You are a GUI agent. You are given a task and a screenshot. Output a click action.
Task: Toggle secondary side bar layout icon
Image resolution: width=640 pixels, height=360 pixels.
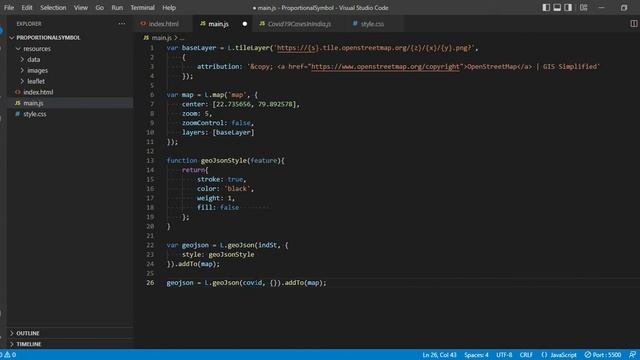568,7
